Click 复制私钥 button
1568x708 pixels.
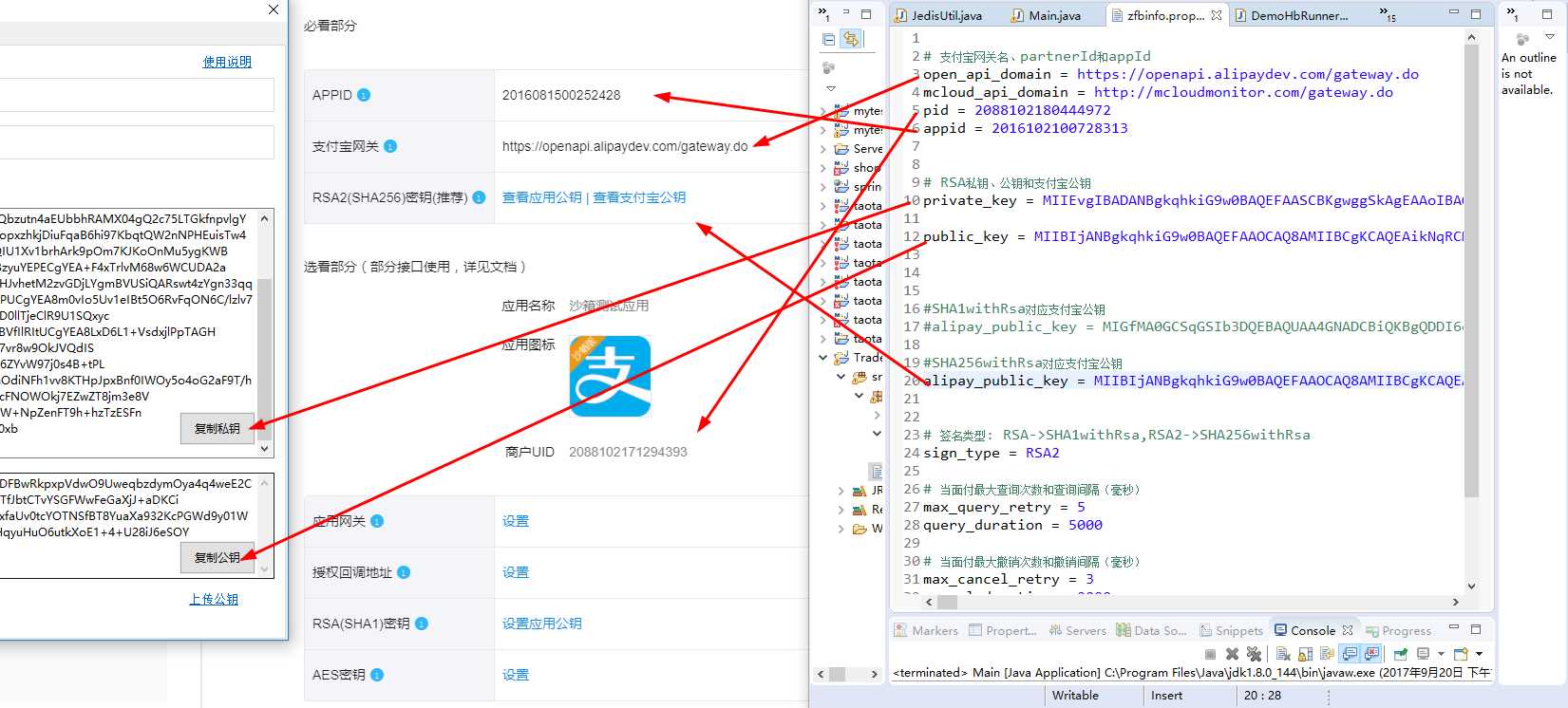coord(217,429)
